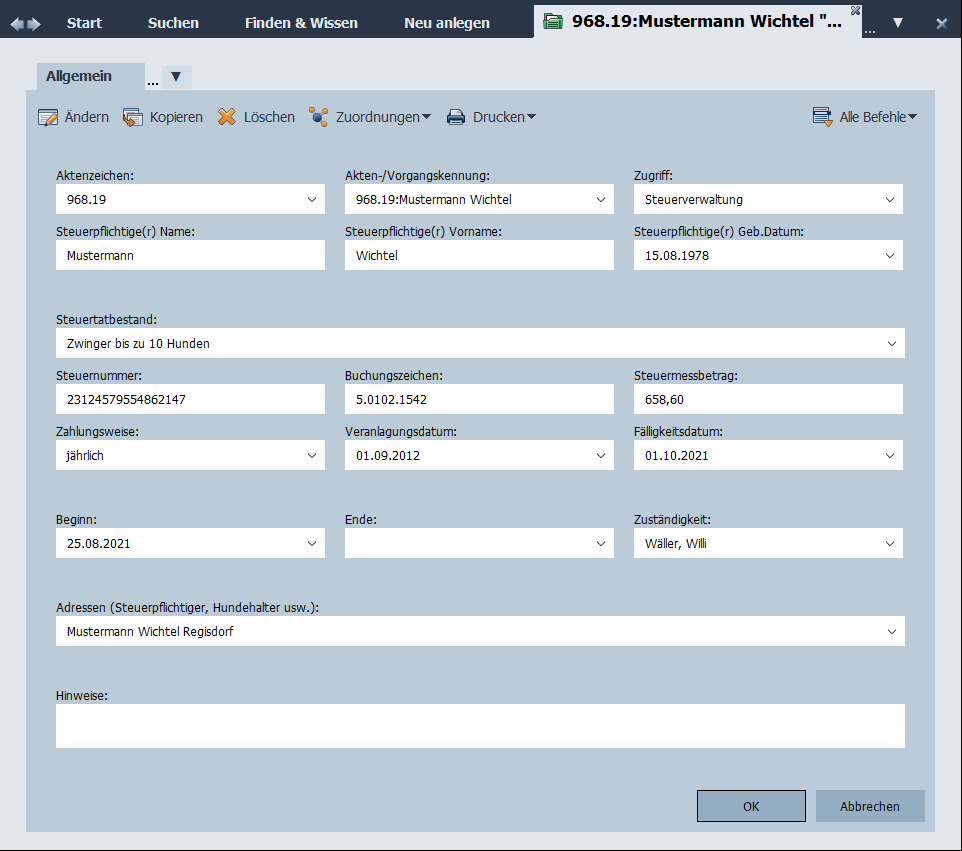Close the 968.19 Mustermann Wichtel tab
The width and height of the screenshot is (962, 851).
(x=855, y=10)
